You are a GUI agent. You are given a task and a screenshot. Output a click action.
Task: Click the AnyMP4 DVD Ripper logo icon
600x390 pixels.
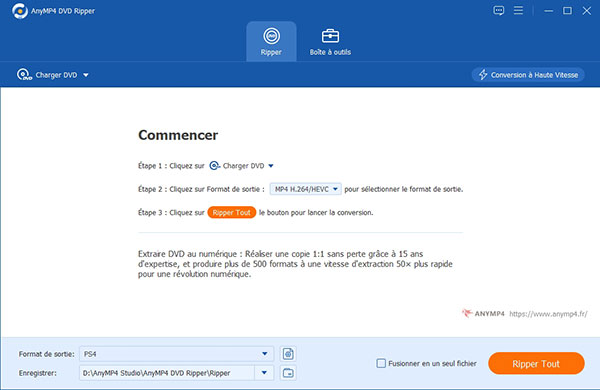pyautogui.click(x=20, y=11)
